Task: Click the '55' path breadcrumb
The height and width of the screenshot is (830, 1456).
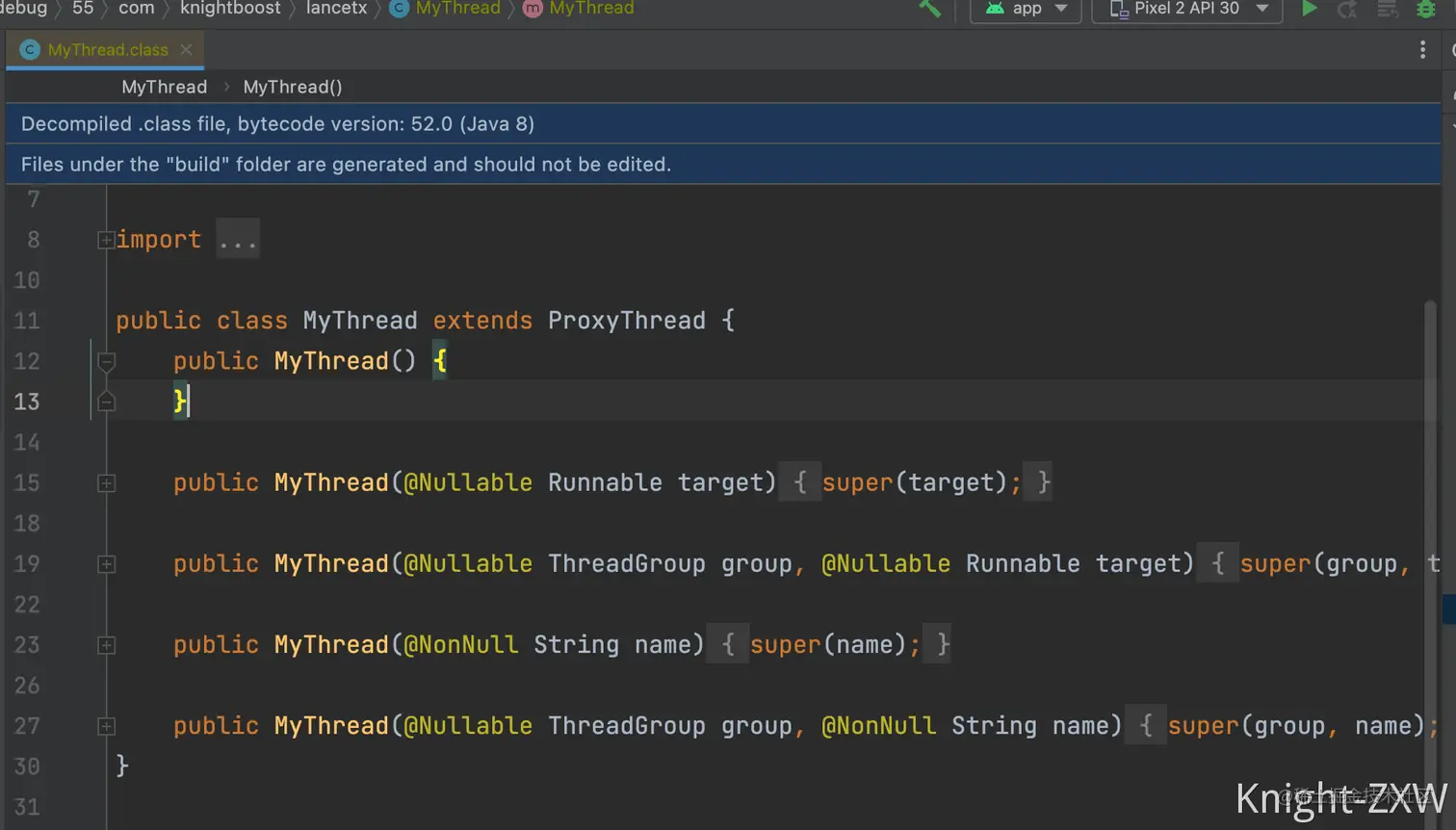Action: pyautogui.click(x=83, y=8)
